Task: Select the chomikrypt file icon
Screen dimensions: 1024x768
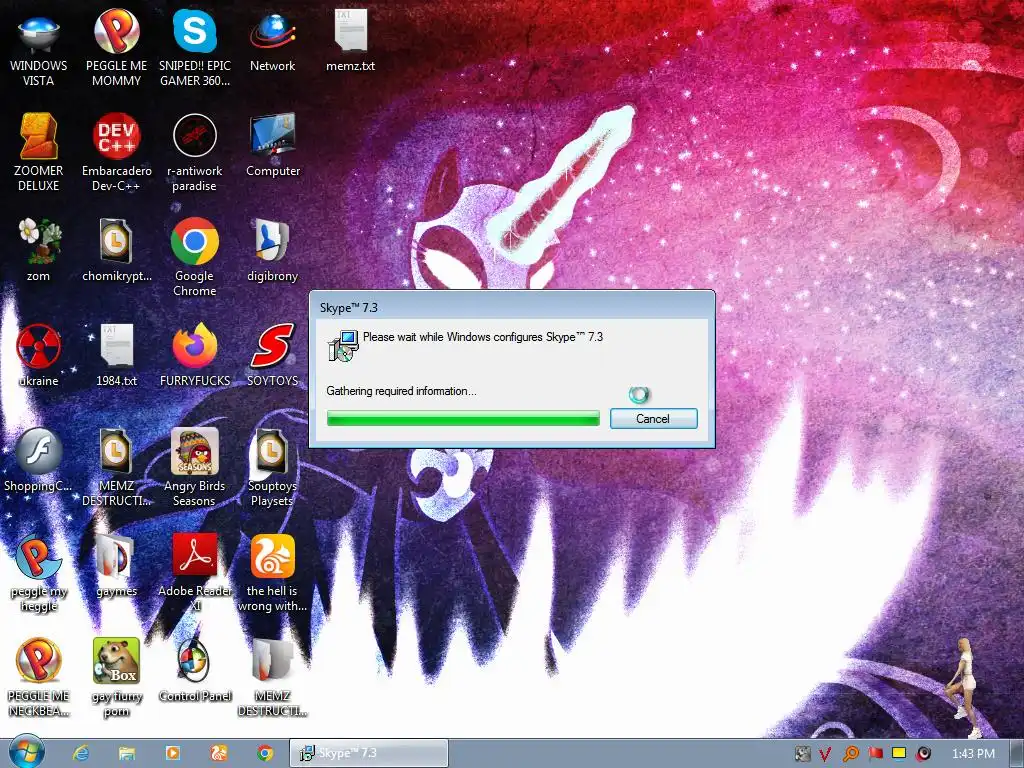Action: [116, 250]
